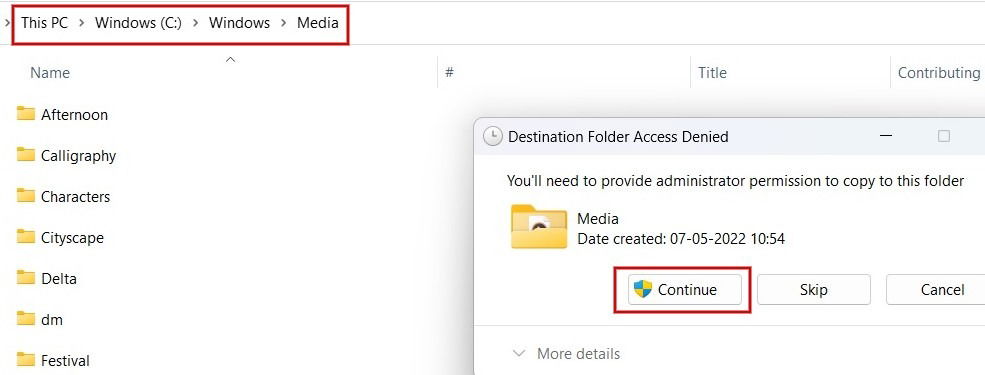This screenshot has height=375, width=985.
Task: Click the Media folder icon in dialog
Action: (540, 227)
